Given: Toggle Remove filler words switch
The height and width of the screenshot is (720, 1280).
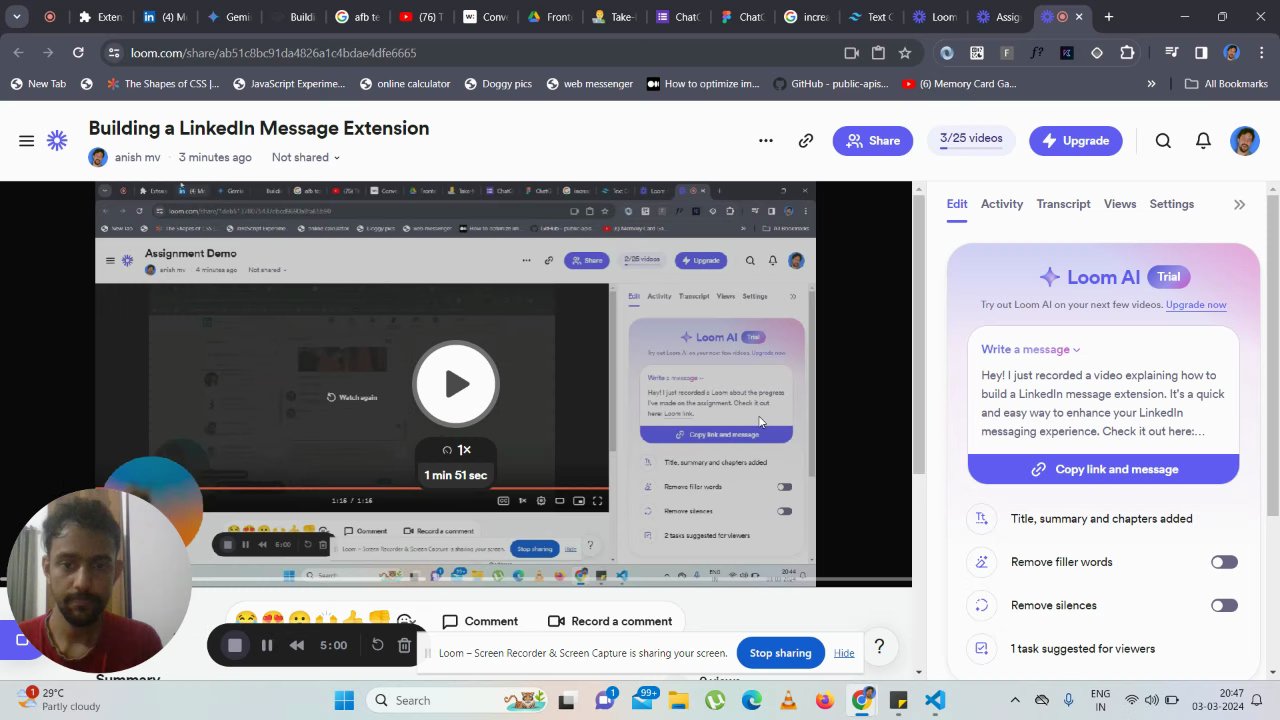Looking at the screenshot, I should (1224, 562).
